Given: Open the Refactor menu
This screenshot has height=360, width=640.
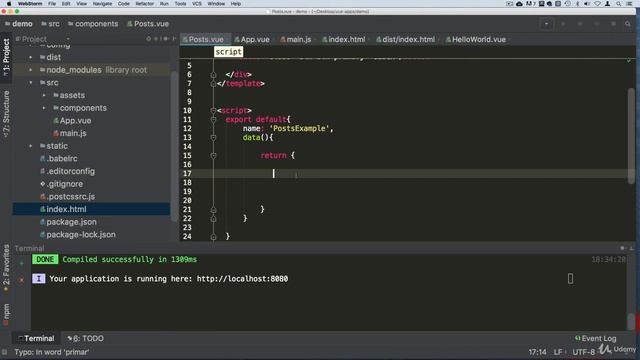Looking at the screenshot, I should point(144,4).
